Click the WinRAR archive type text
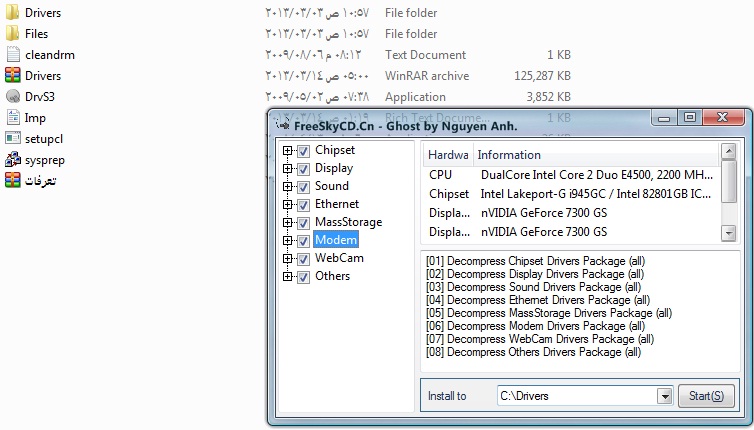This screenshot has width=754, height=430. point(427,76)
